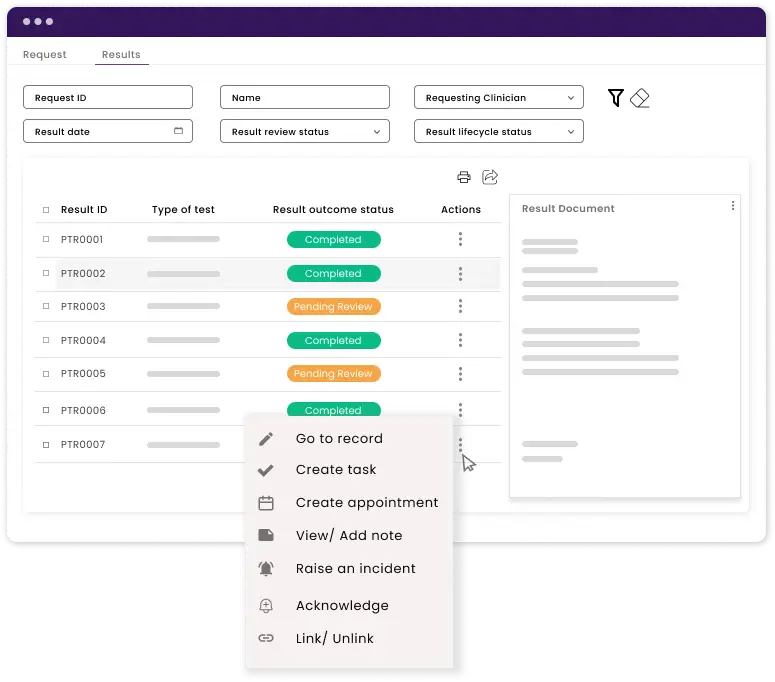This screenshot has height=682, width=775.
Task: Open Result Document options kebab menu
Action: (733, 206)
